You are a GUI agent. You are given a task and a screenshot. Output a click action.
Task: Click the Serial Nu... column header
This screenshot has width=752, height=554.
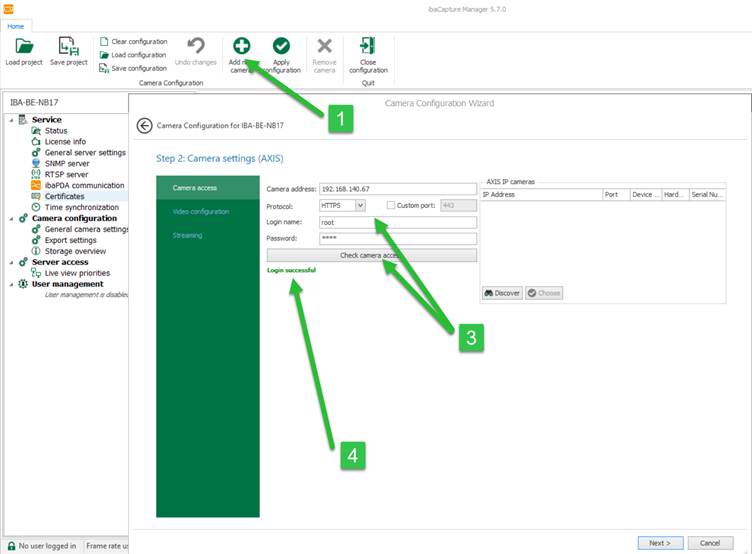coord(707,194)
